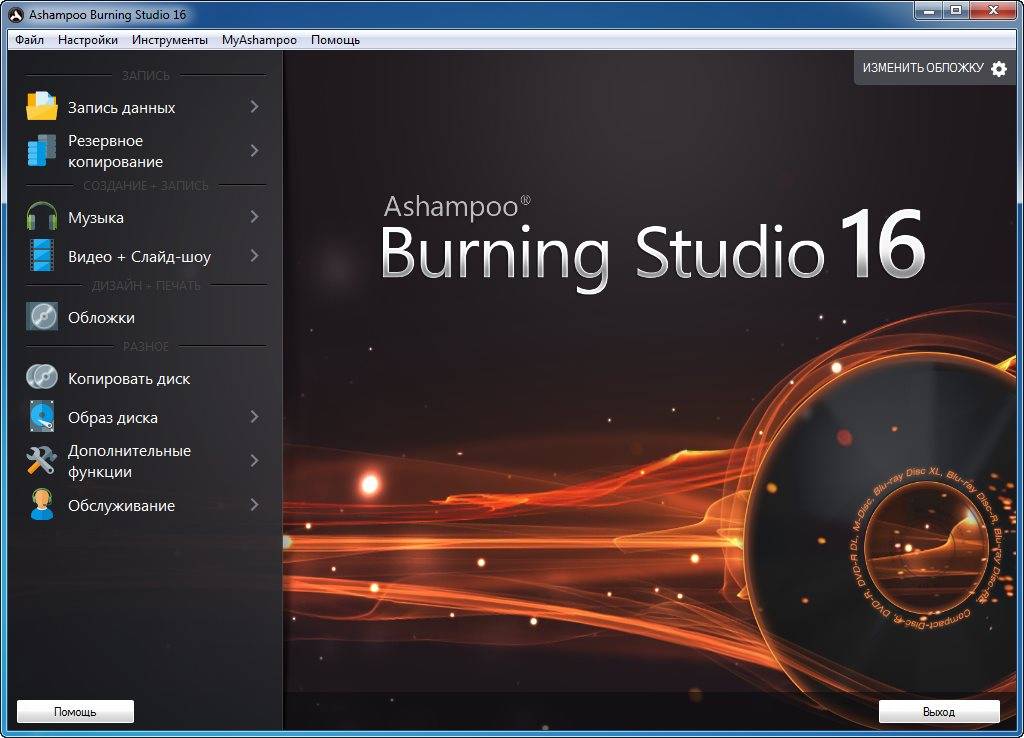Click the Обложки disc cover icon
The width and height of the screenshot is (1024, 738).
click(x=42, y=317)
